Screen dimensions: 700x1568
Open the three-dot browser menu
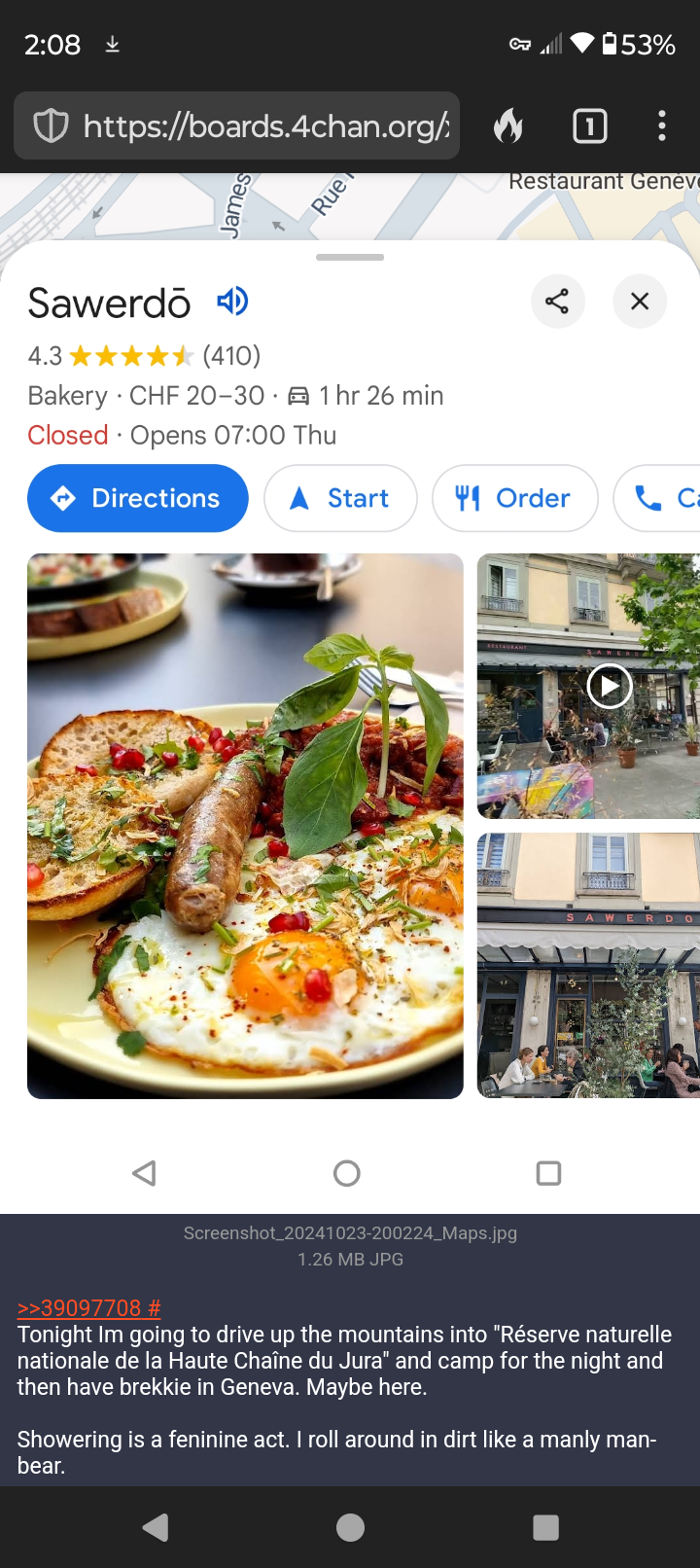pyautogui.click(x=662, y=125)
